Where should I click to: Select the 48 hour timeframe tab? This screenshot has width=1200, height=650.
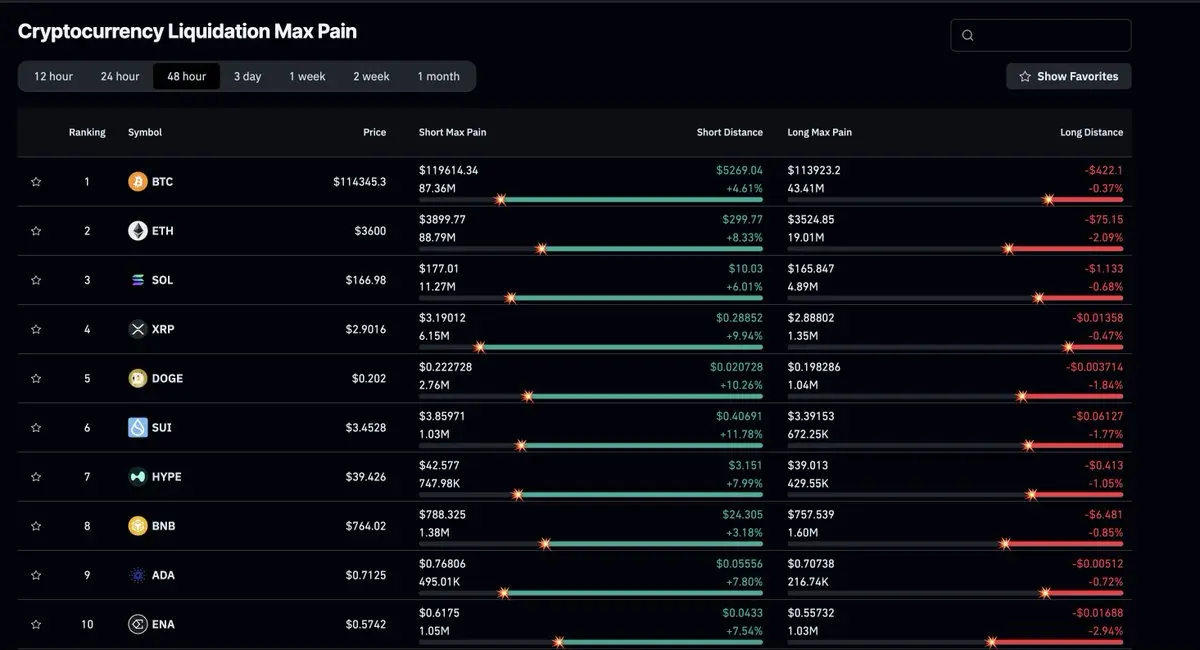(186, 76)
